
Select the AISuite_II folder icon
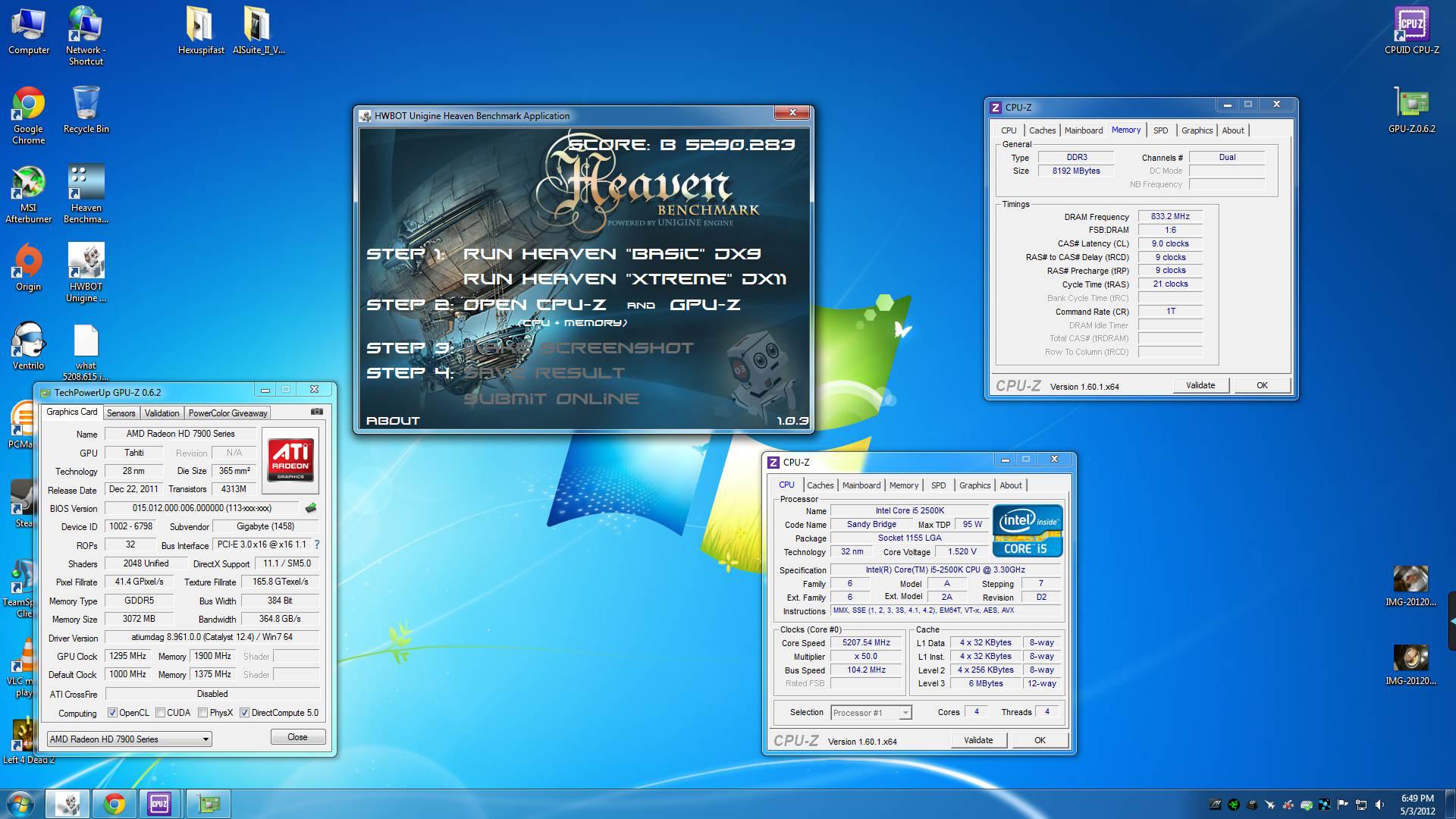[x=259, y=30]
